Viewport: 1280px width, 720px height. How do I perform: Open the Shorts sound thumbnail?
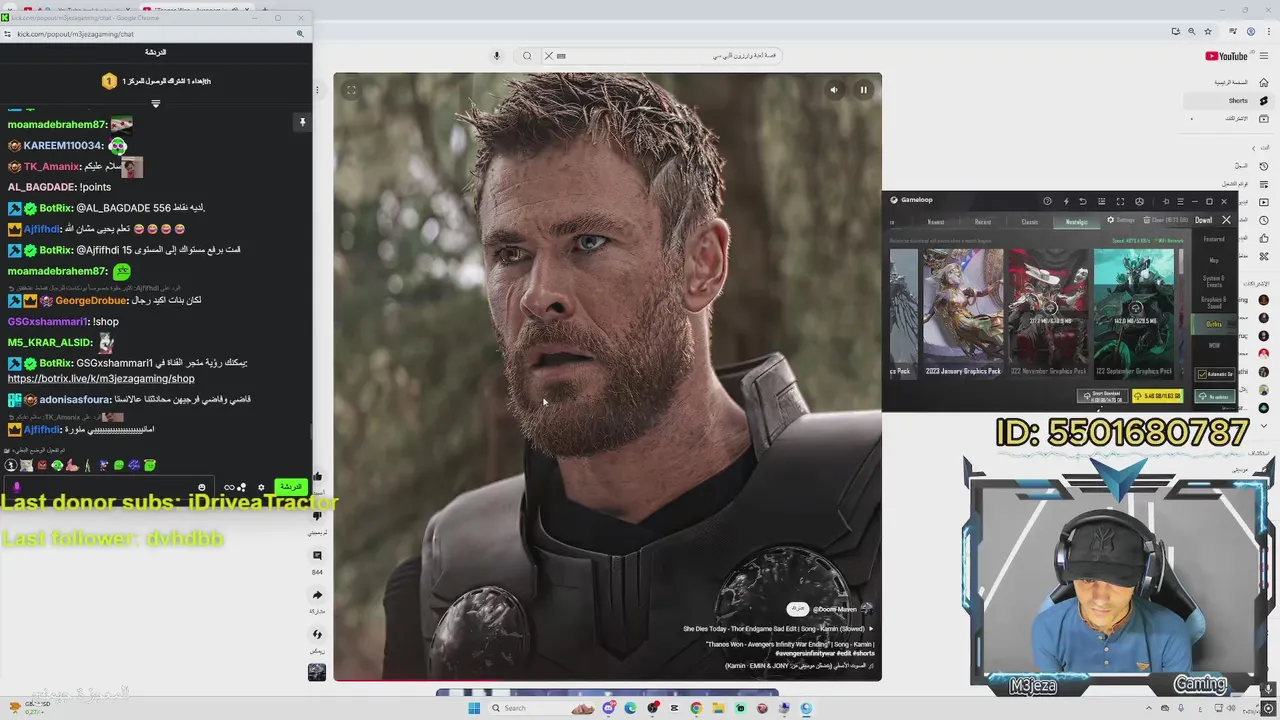[x=317, y=672]
